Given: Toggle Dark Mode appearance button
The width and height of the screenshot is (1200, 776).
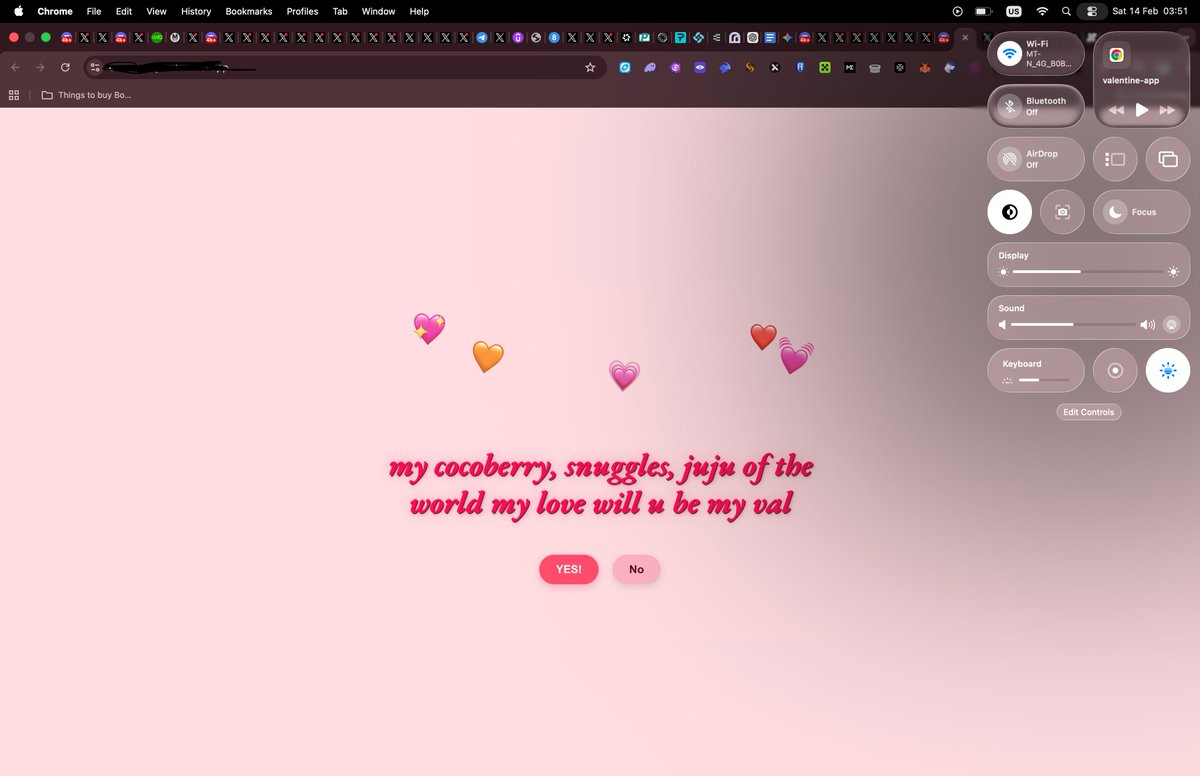Looking at the screenshot, I should (1010, 212).
